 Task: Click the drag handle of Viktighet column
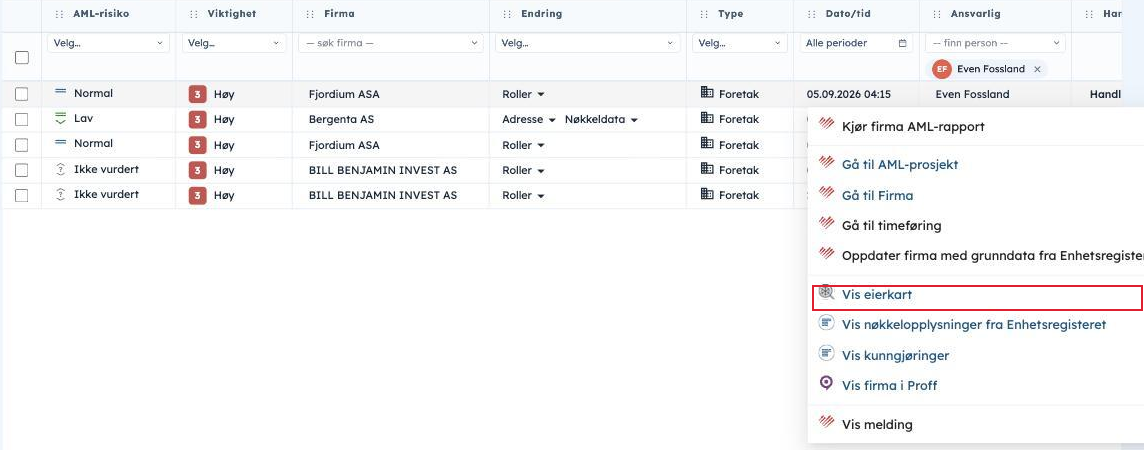(193, 14)
